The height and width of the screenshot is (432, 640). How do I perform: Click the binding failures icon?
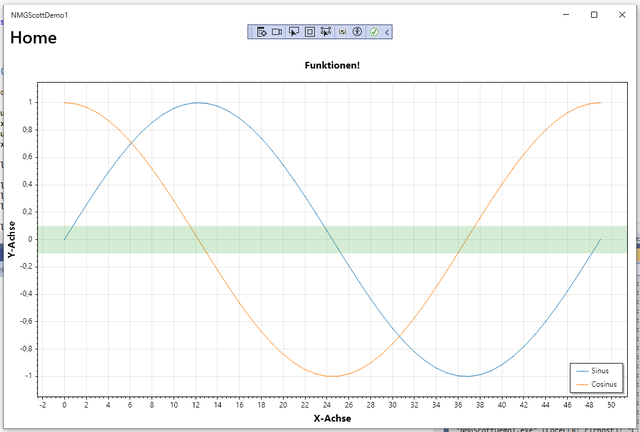342,32
